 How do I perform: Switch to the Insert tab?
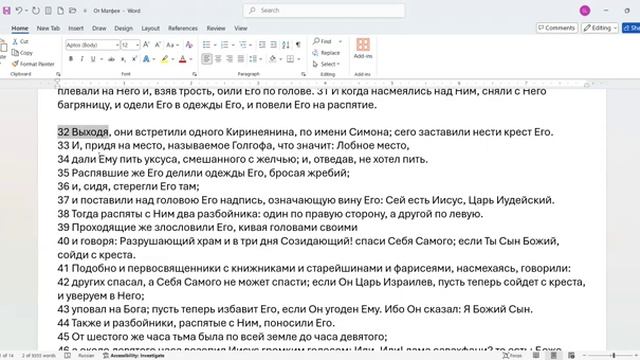point(76,28)
